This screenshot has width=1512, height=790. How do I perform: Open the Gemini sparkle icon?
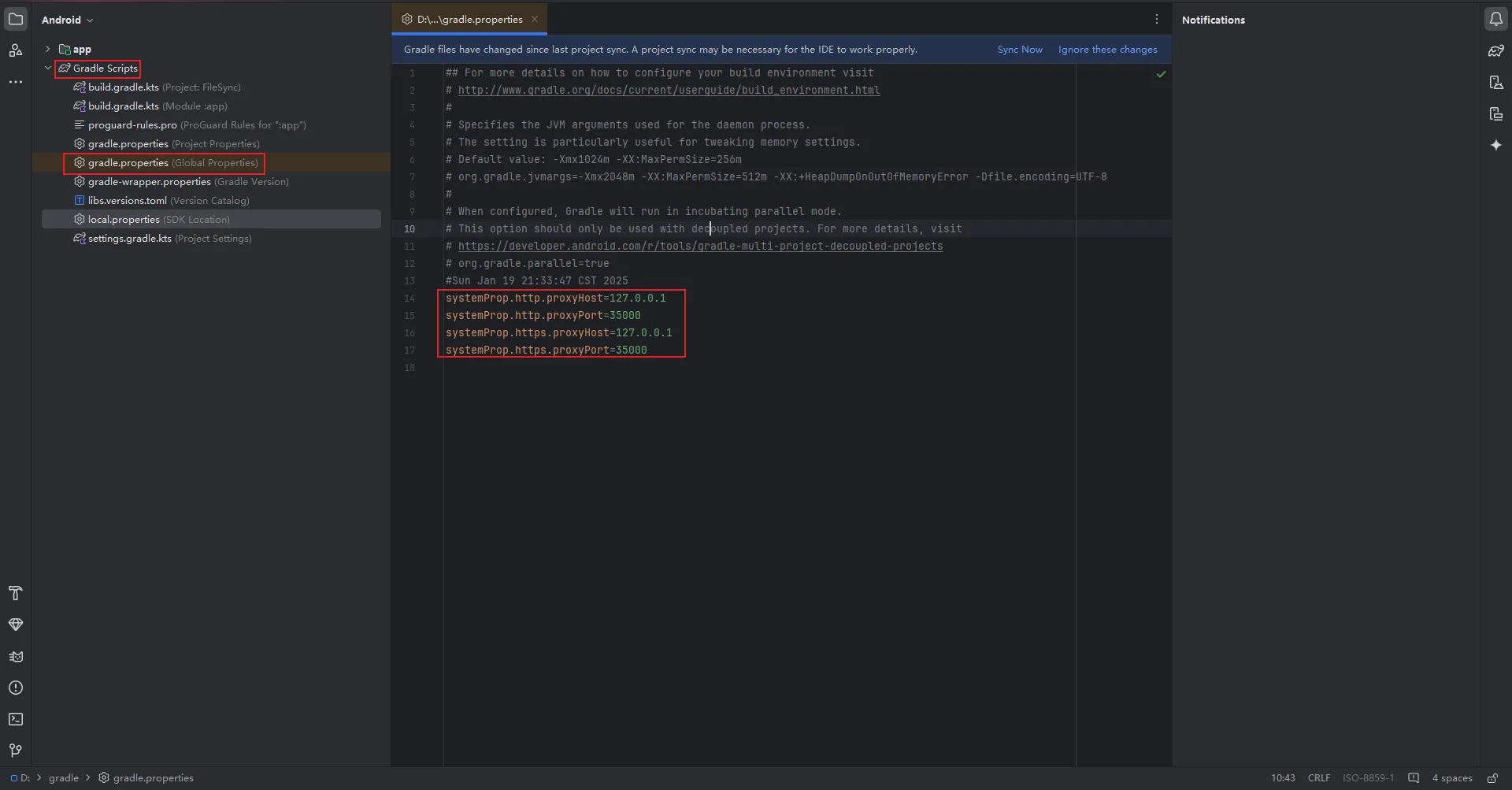tap(1495, 145)
